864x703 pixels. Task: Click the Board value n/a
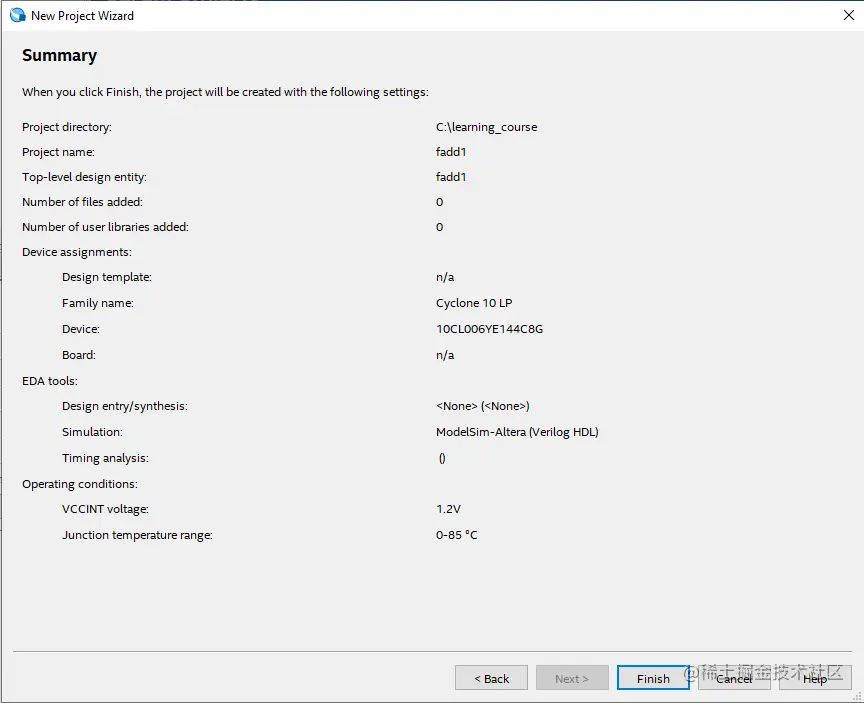pos(445,355)
